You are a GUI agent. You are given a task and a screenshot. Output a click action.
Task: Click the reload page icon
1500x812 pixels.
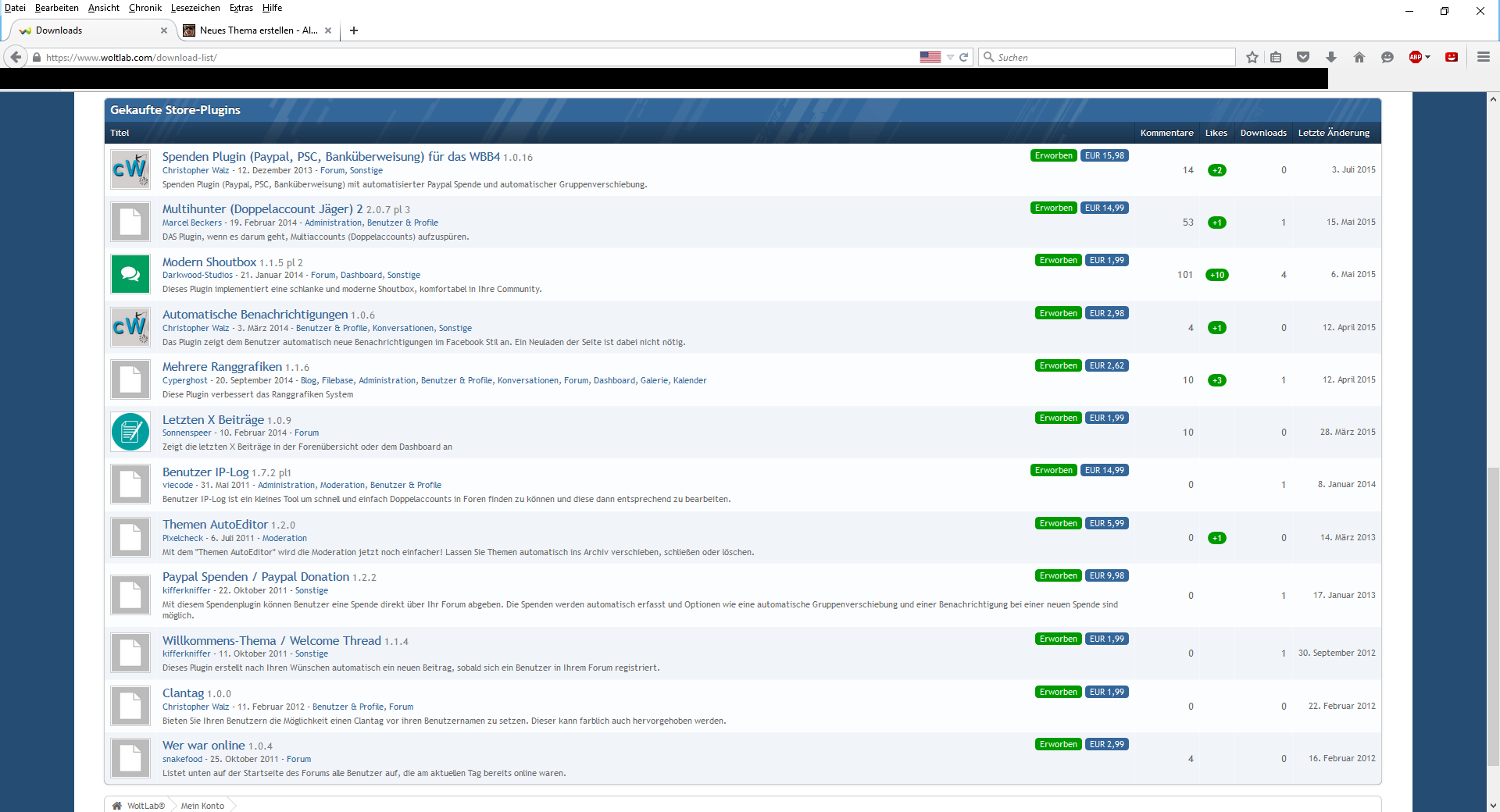tap(964, 57)
